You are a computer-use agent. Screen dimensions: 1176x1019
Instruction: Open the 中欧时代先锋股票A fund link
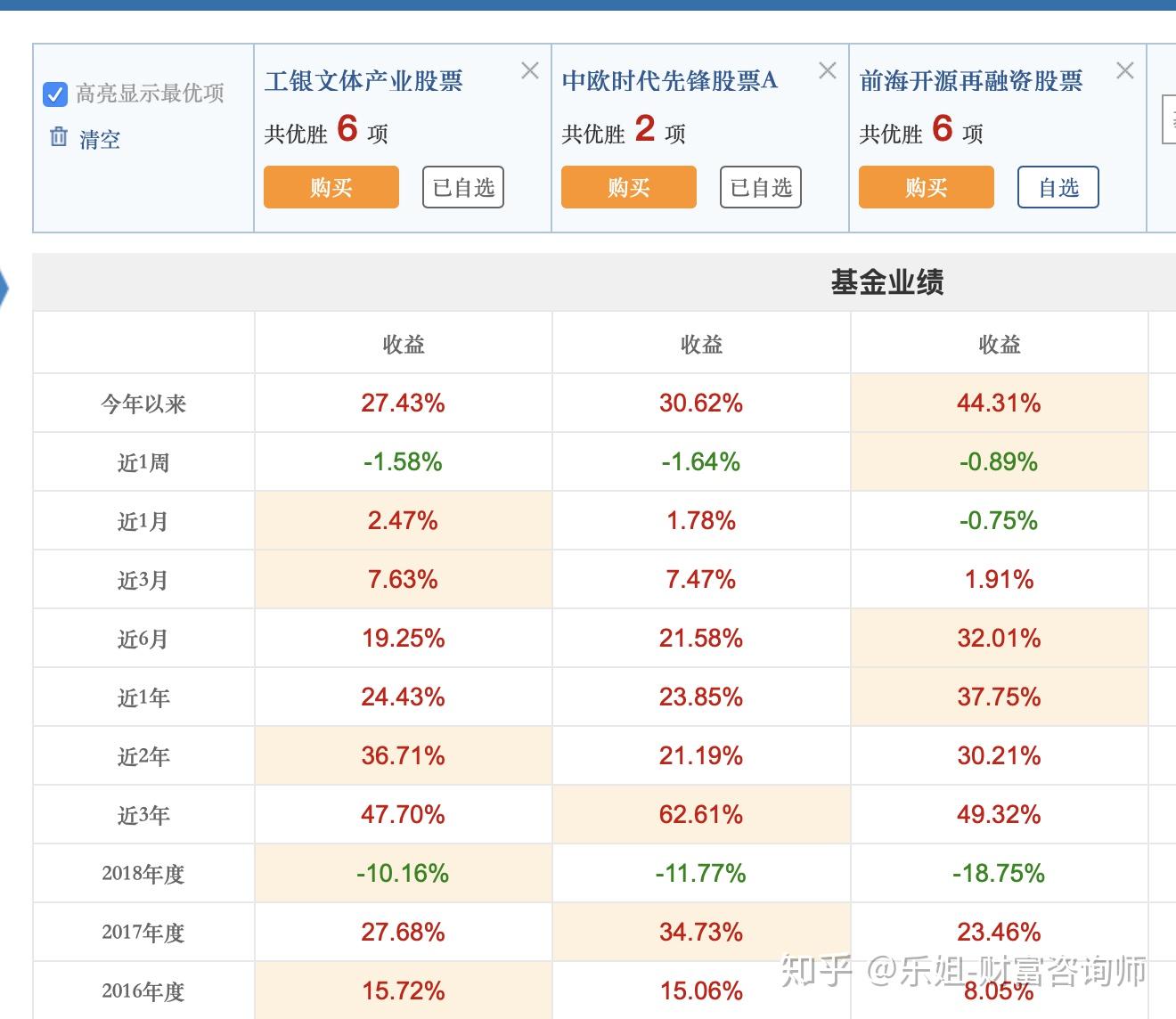click(x=670, y=81)
